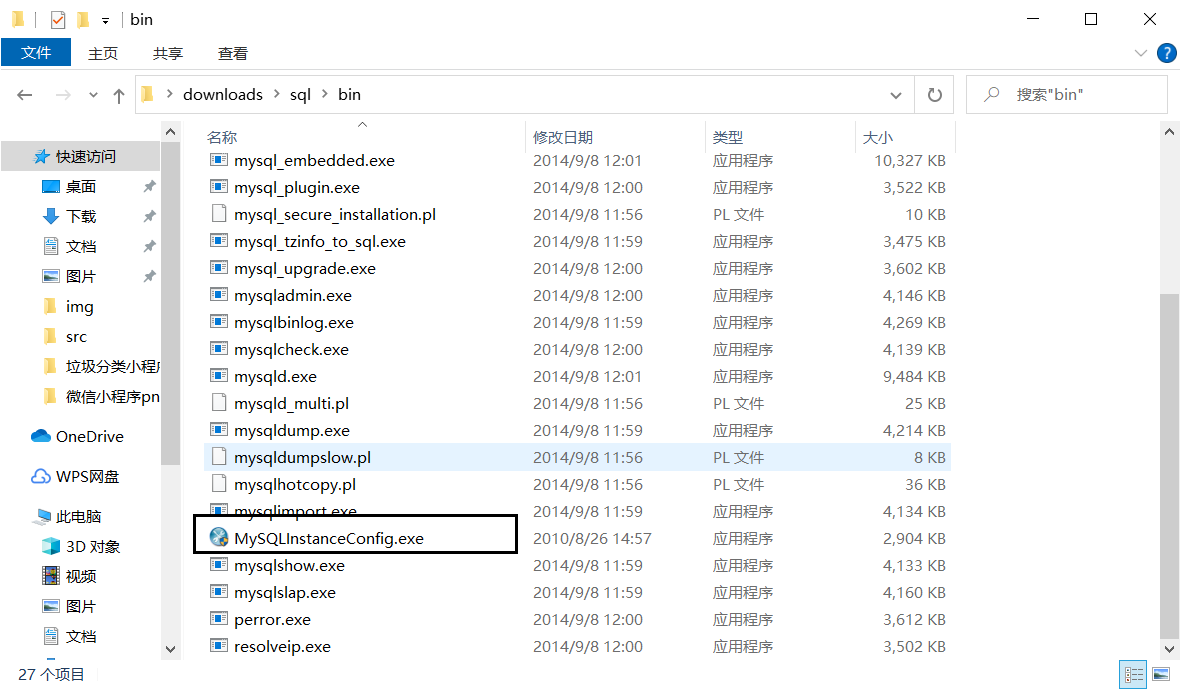Expand chevron before downloads in path

pos(169,94)
